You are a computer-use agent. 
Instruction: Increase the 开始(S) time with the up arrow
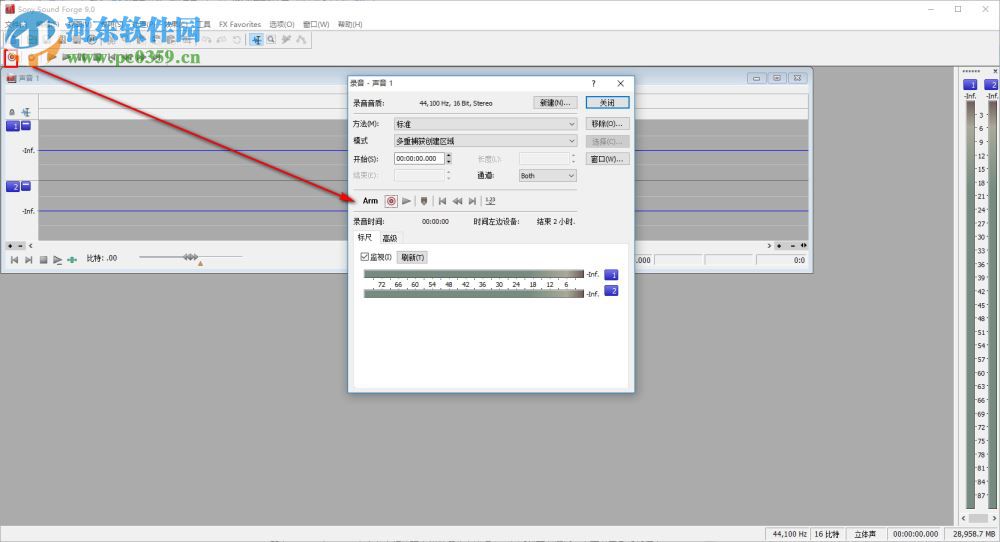coord(449,156)
